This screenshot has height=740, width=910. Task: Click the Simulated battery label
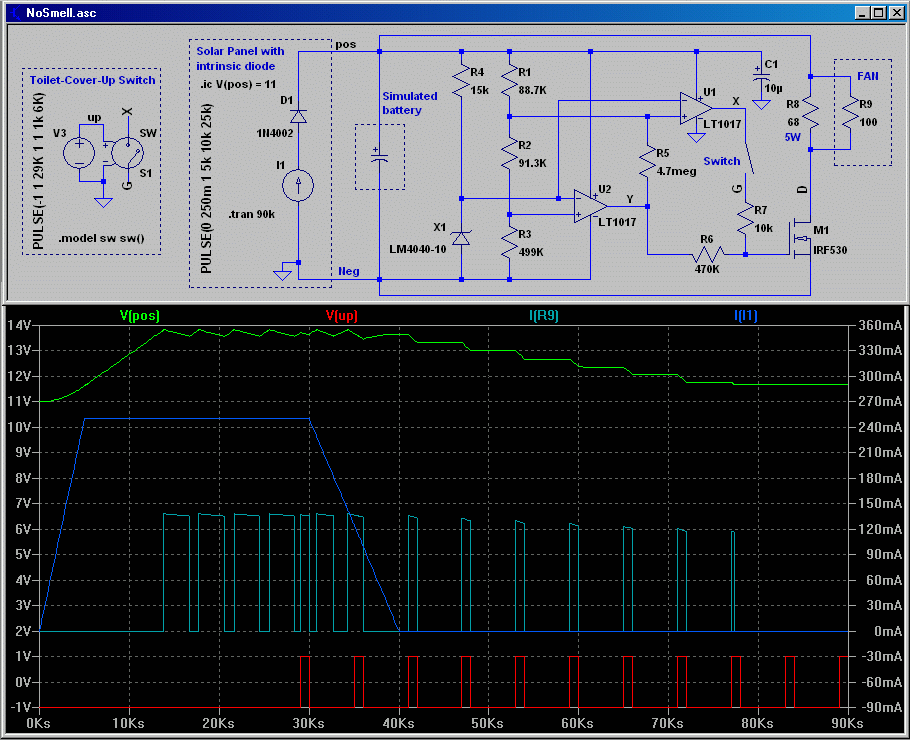tap(410, 103)
